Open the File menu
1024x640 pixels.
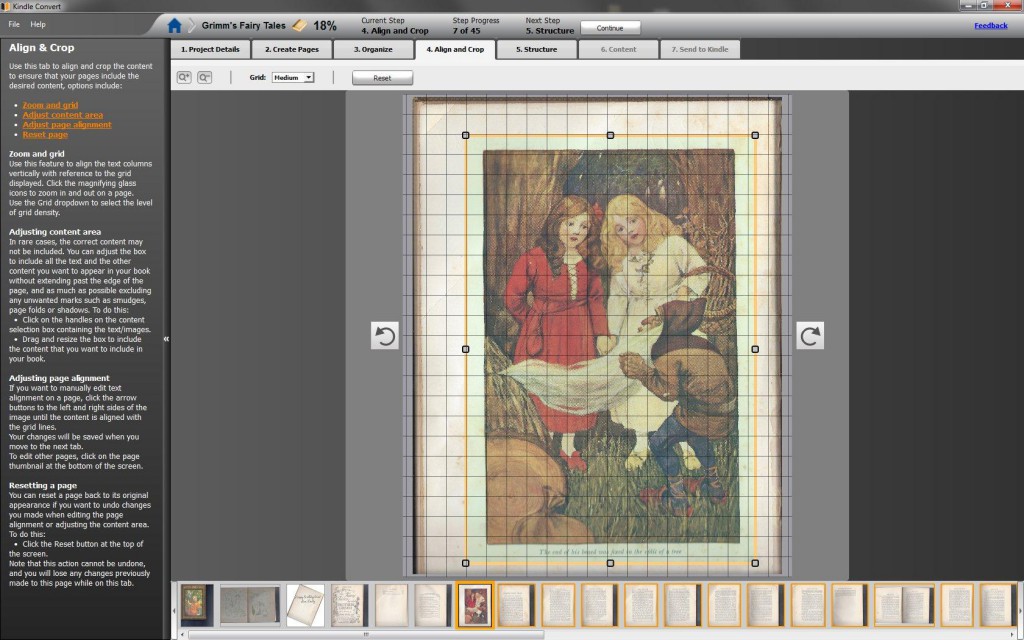[x=14, y=23]
